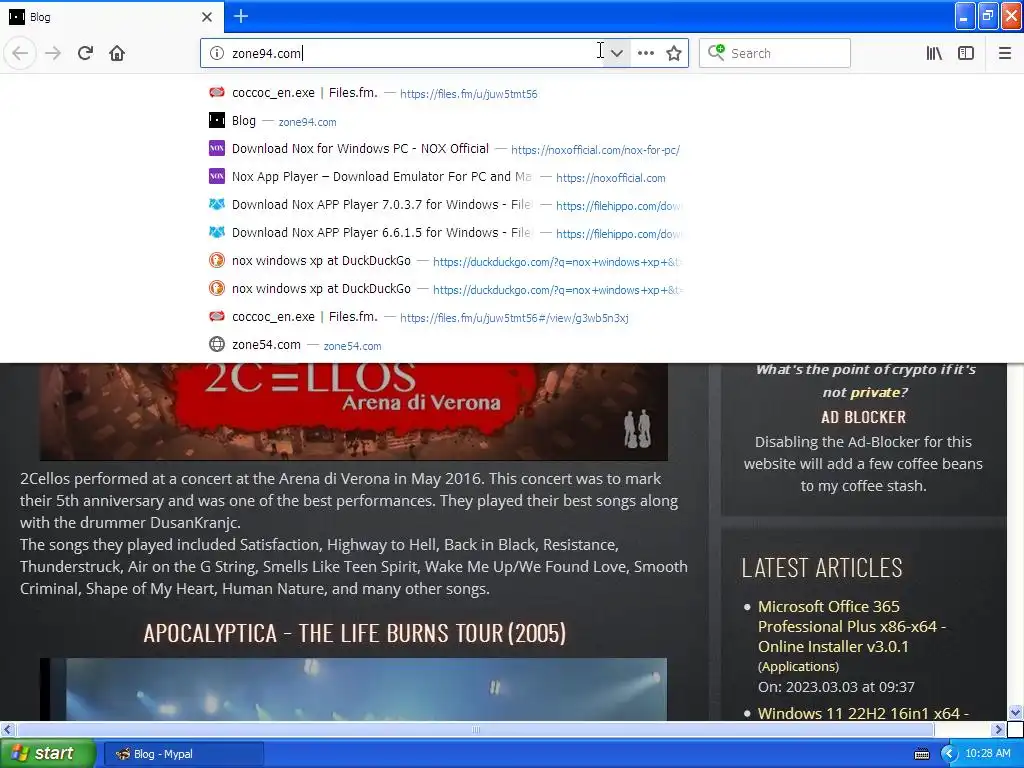Image resolution: width=1024 pixels, height=768 pixels.
Task: Pick the zone54.com suggestion
Action: [x=445, y=345]
